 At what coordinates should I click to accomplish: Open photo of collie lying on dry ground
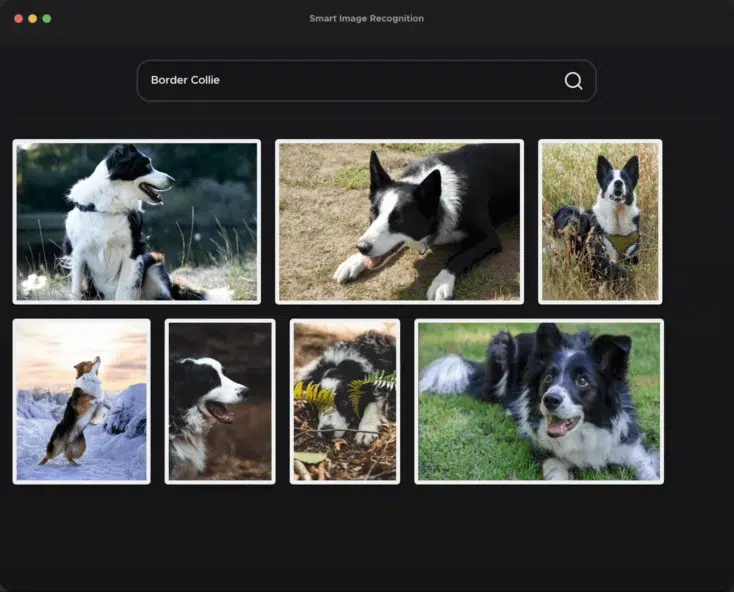[x=399, y=222]
